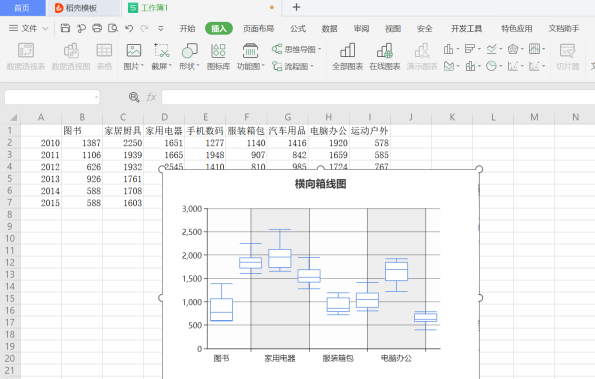Switch to the 审阅 ribbon tab
Screen dimensions: 595x379
pyautogui.click(x=361, y=28)
